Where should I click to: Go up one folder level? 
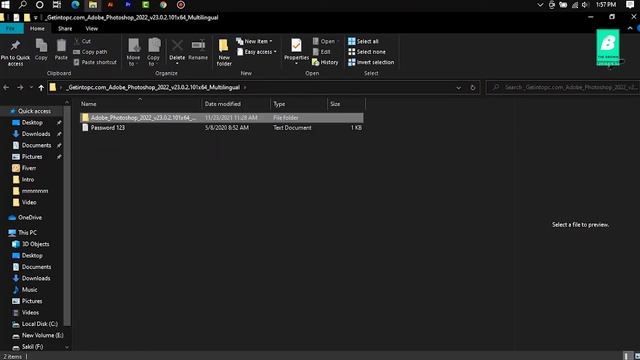pyautogui.click(x=41, y=87)
